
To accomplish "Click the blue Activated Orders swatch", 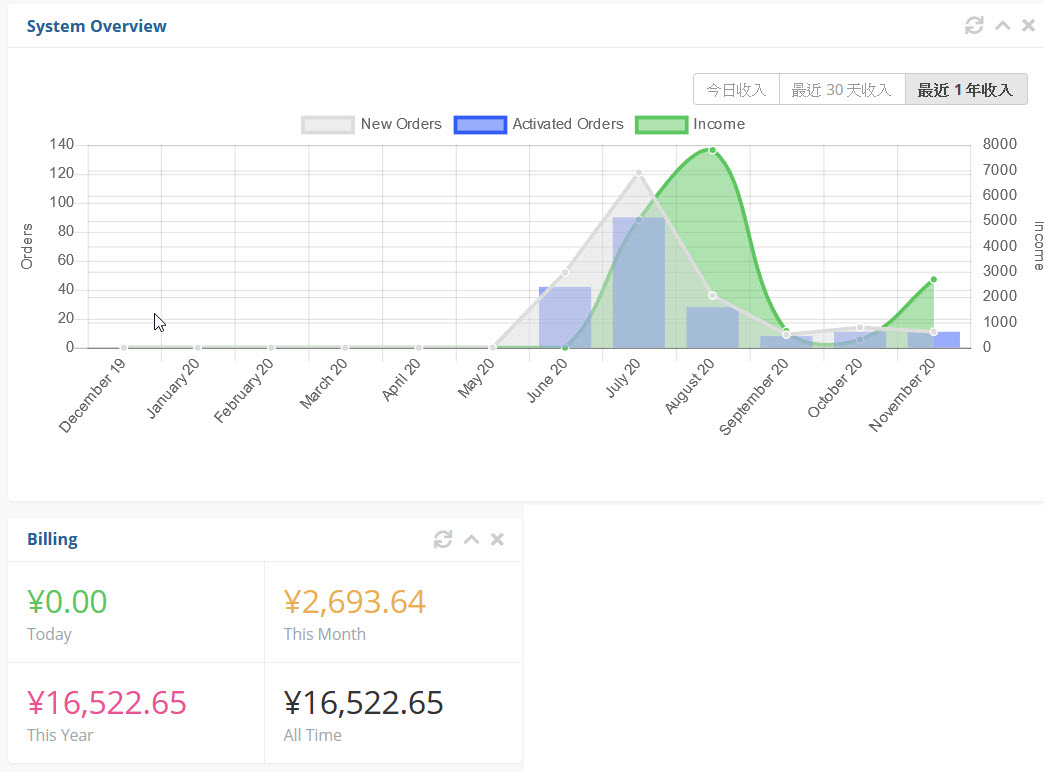I will (x=480, y=124).
